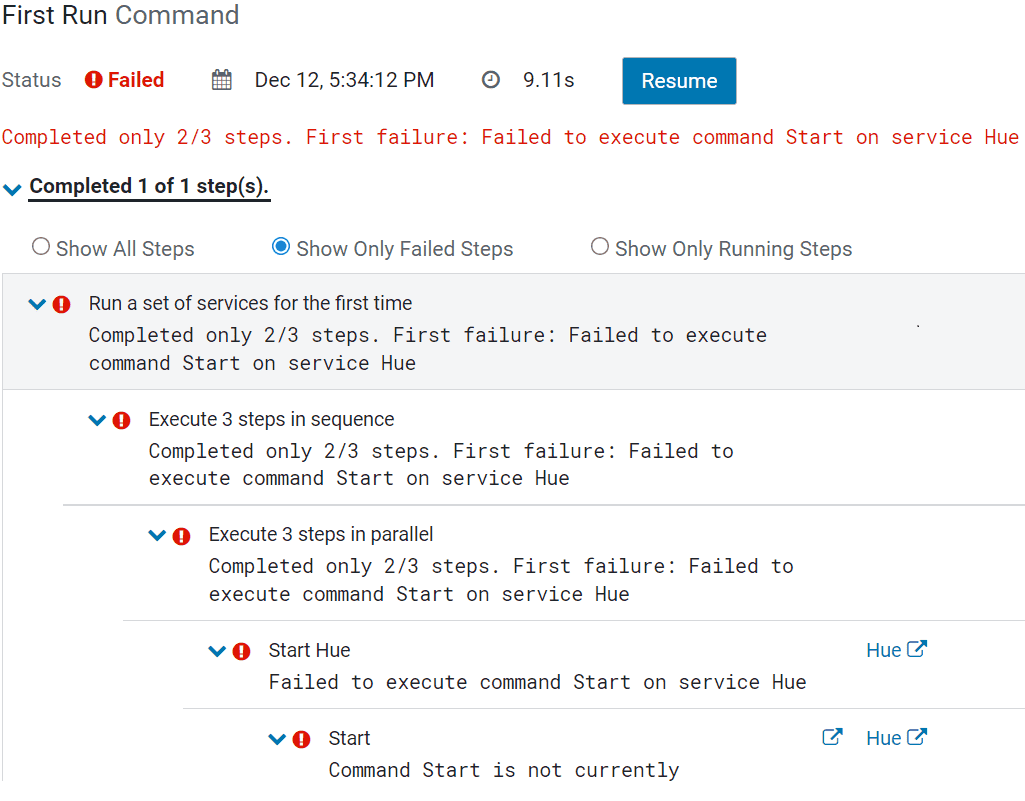Click the Resume button
Screen dimensions: 1025x801
pyautogui.click(x=679, y=81)
